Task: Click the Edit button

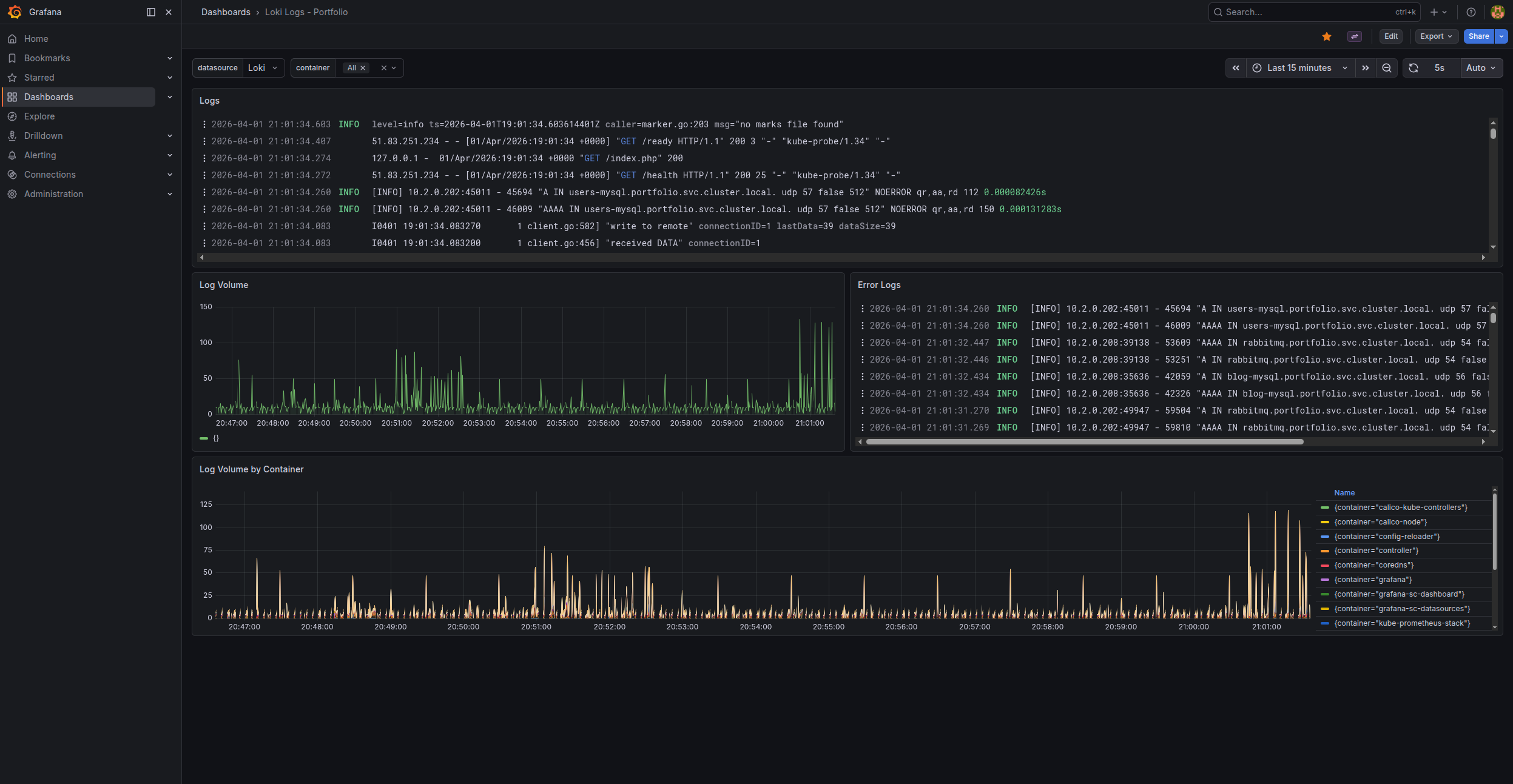Action: [x=1391, y=36]
